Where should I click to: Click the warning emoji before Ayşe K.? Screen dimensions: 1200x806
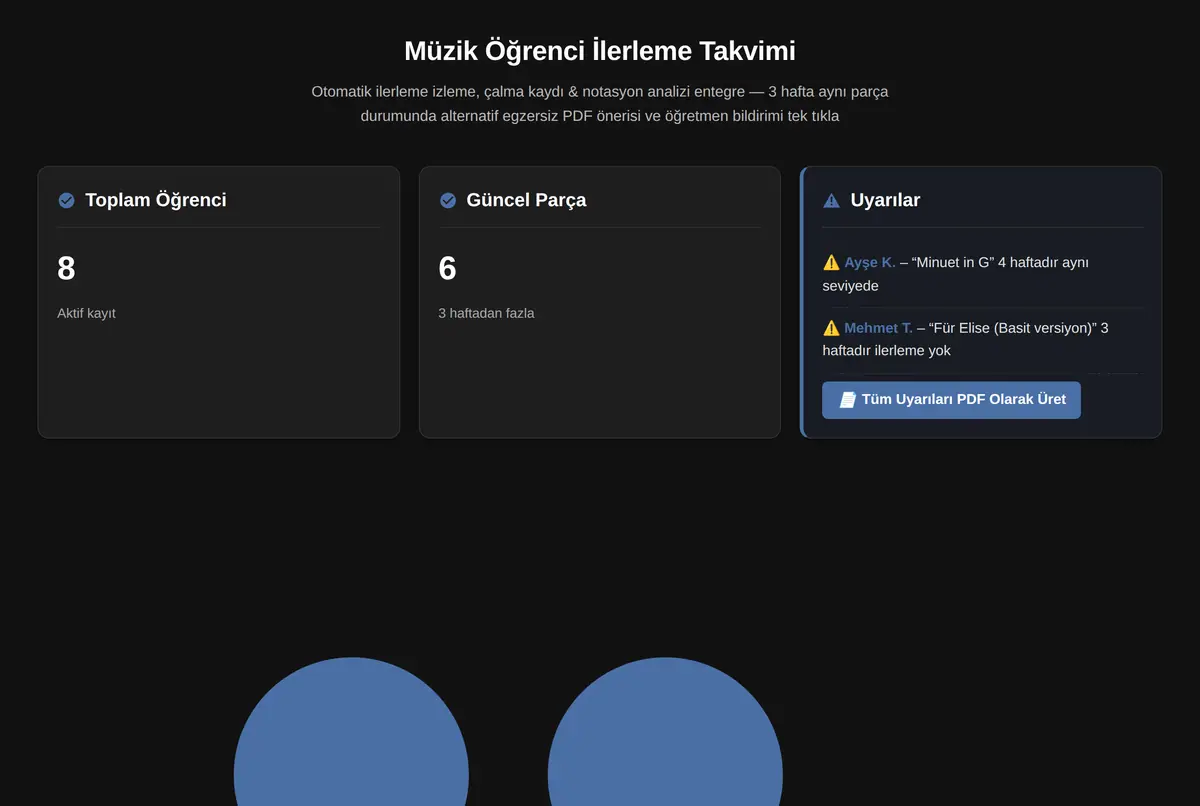click(x=831, y=262)
